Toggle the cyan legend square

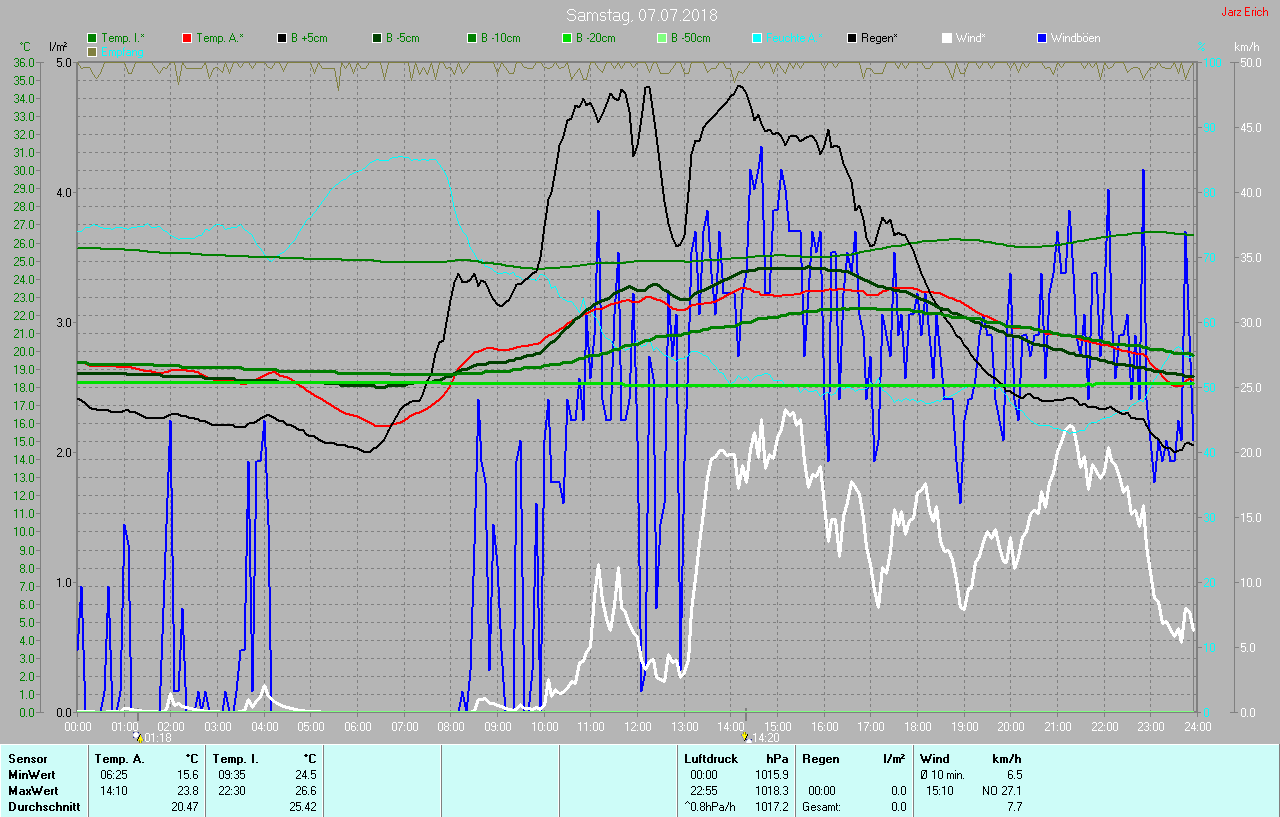tap(757, 38)
